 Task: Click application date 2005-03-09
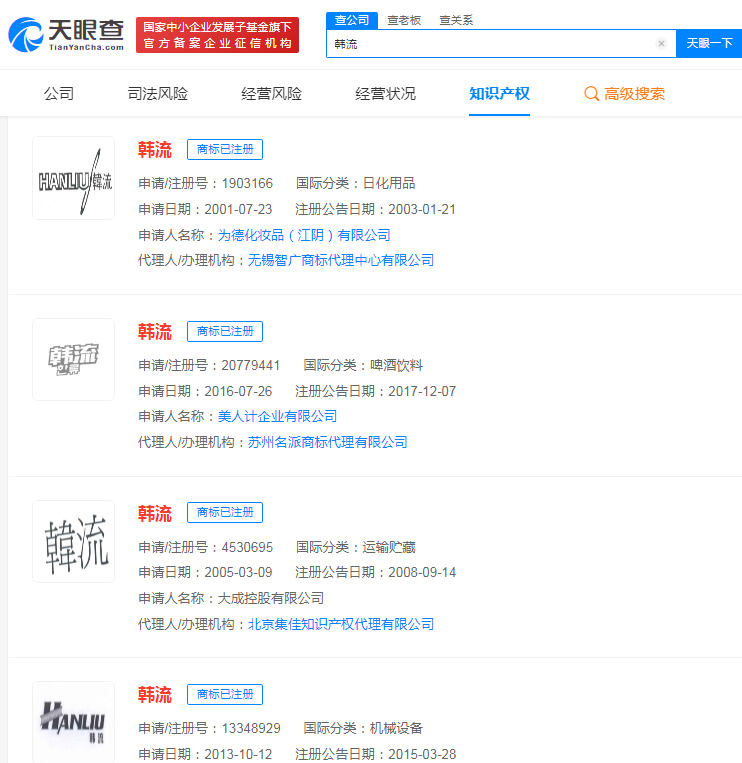click(238, 573)
